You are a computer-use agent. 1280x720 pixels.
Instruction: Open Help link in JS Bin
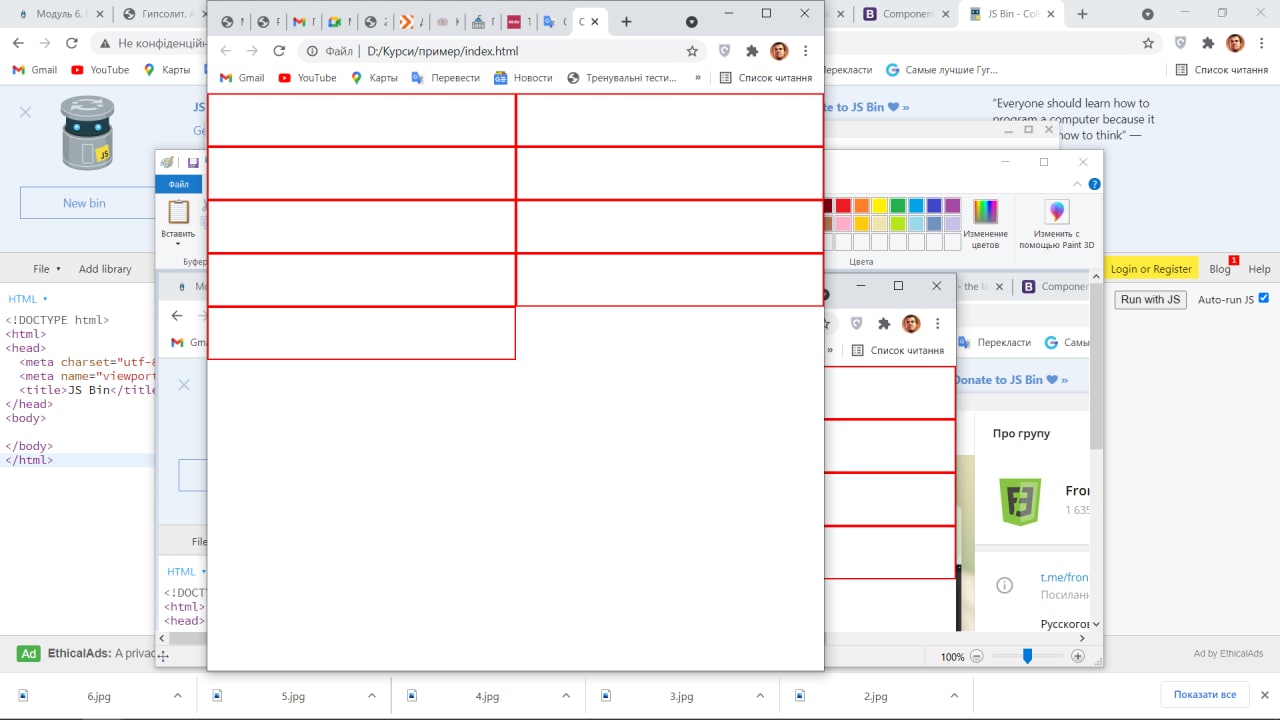coord(1259,269)
